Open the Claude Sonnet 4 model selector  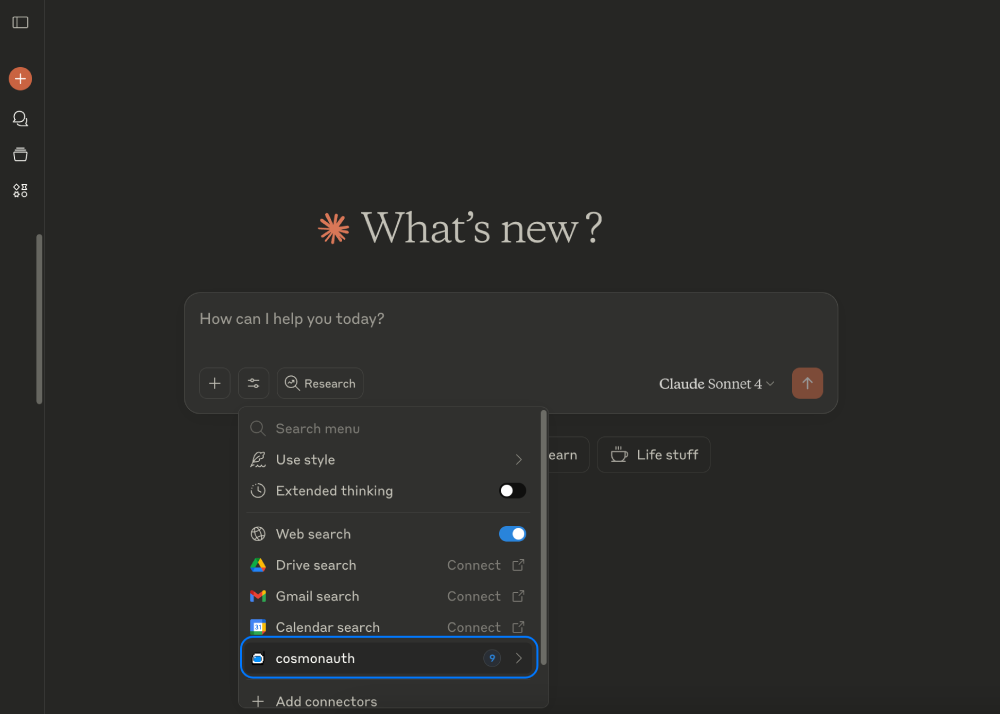coord(716,384)
